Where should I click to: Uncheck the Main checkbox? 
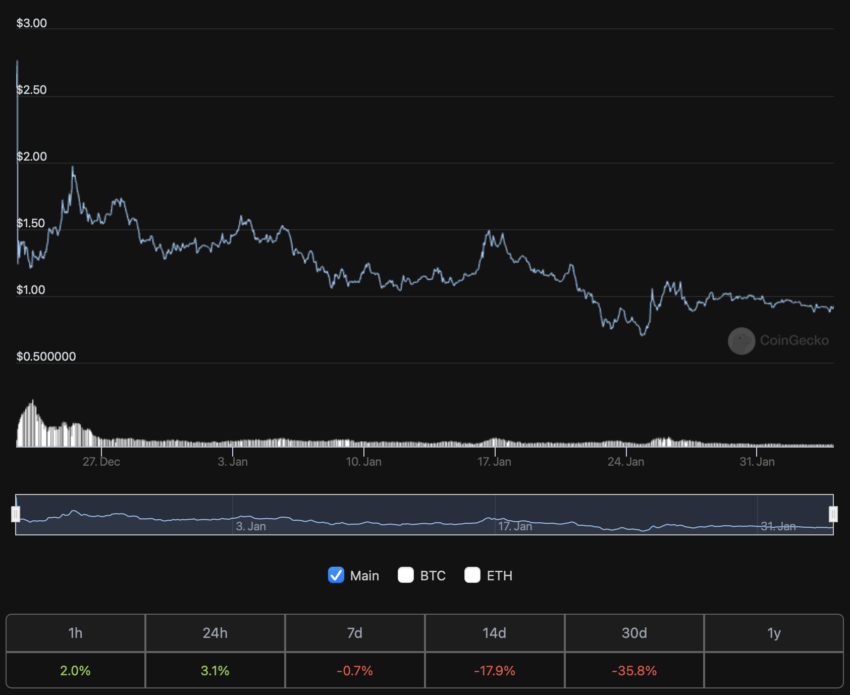[x=336, y=575]
